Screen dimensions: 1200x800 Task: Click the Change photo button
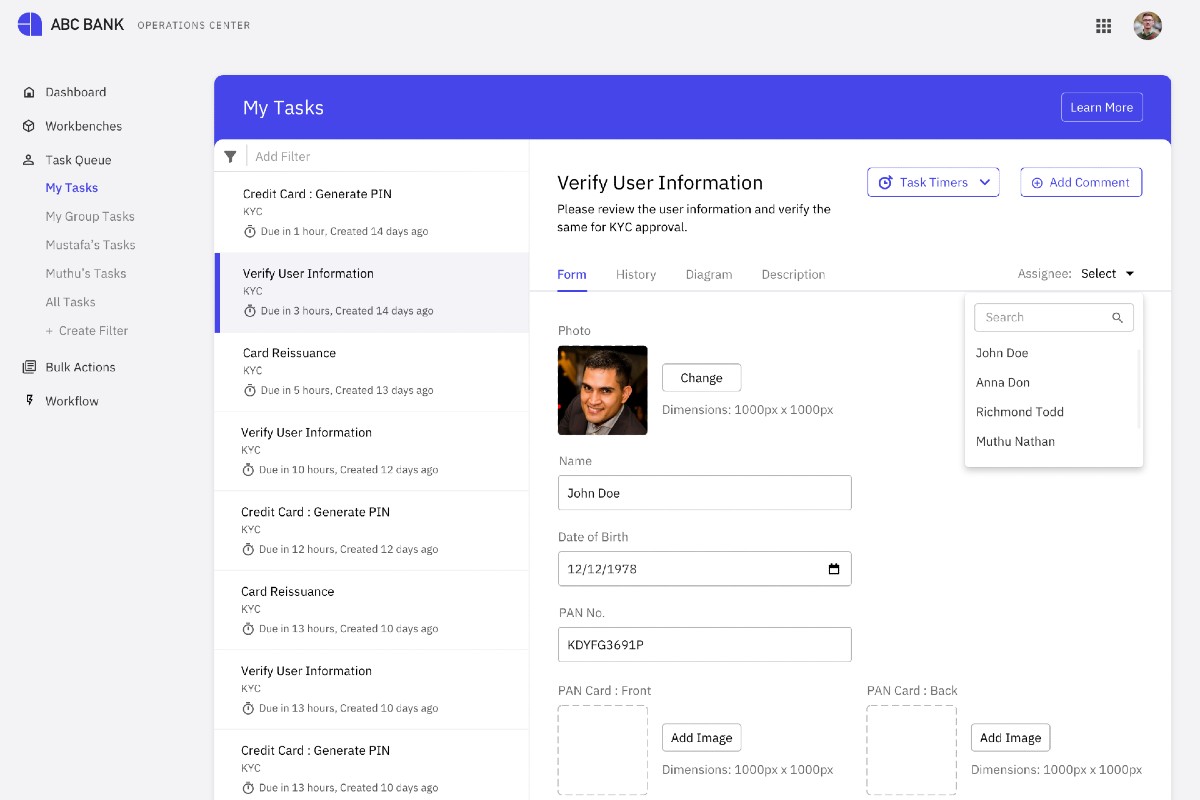(x=701, y=378)
